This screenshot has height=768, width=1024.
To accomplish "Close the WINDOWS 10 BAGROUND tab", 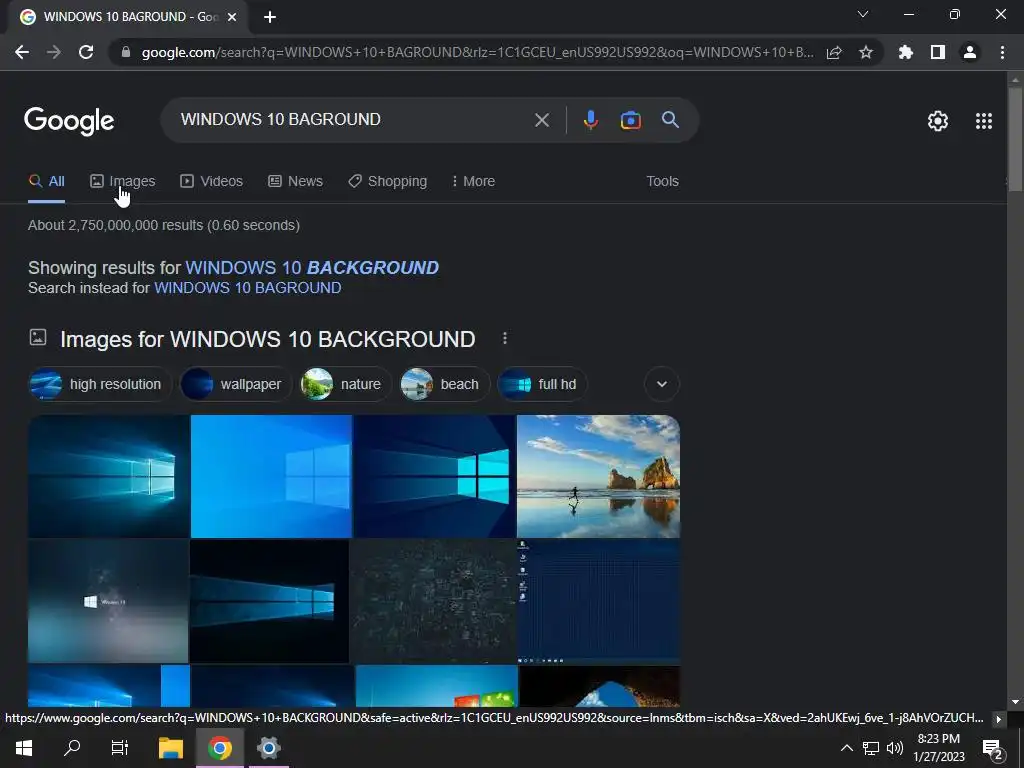I will click(232, 17).
